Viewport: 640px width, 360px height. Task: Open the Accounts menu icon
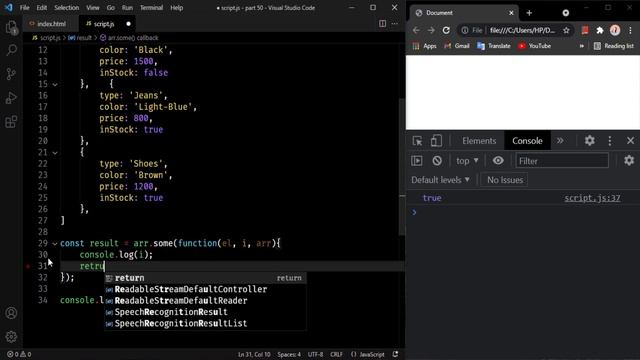pyautogui.click(x=11, y=313)
